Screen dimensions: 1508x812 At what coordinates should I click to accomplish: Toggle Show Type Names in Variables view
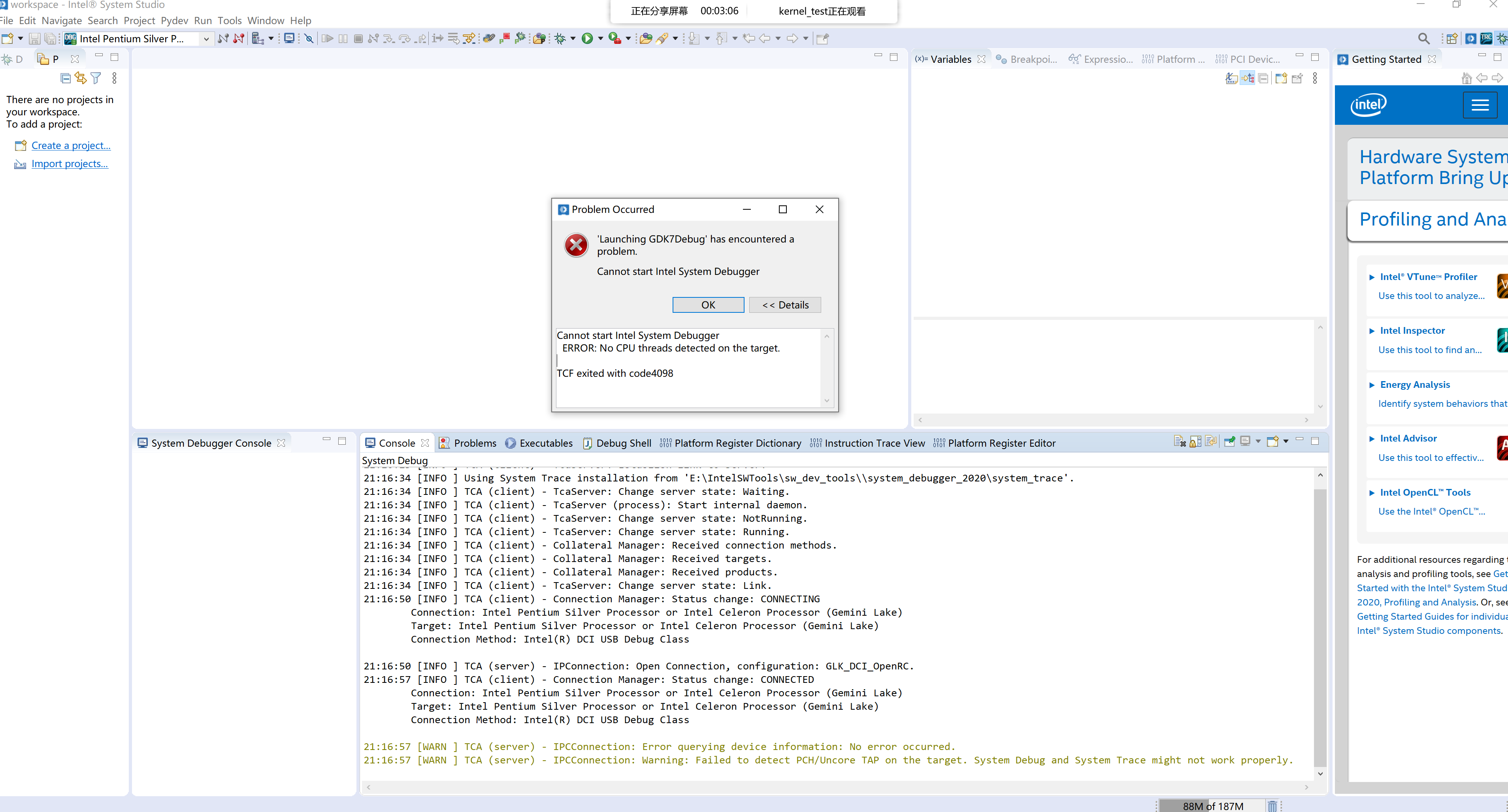pos(1231,78)
